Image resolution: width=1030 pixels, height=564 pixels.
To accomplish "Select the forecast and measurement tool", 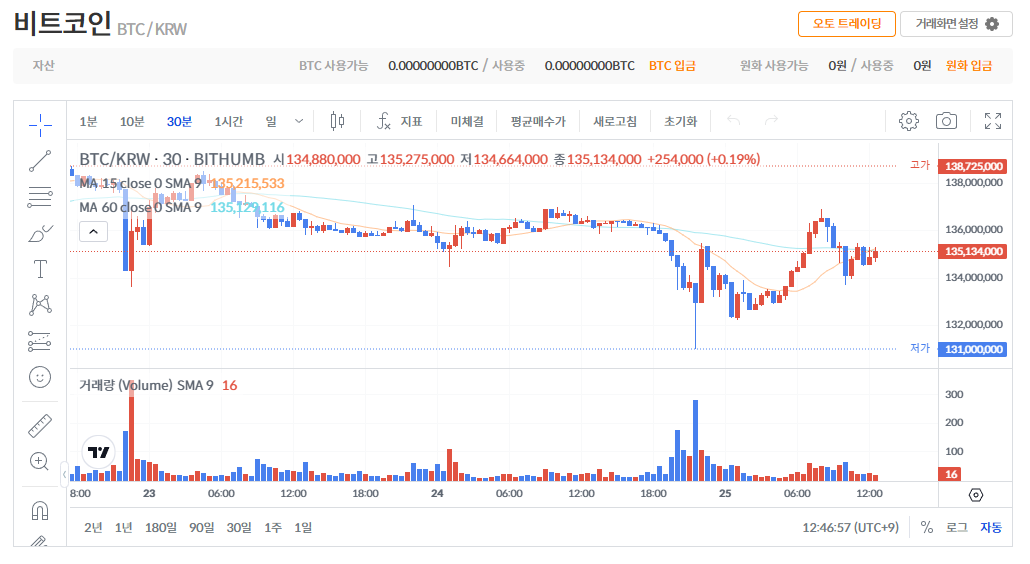I will click(40, 341).
